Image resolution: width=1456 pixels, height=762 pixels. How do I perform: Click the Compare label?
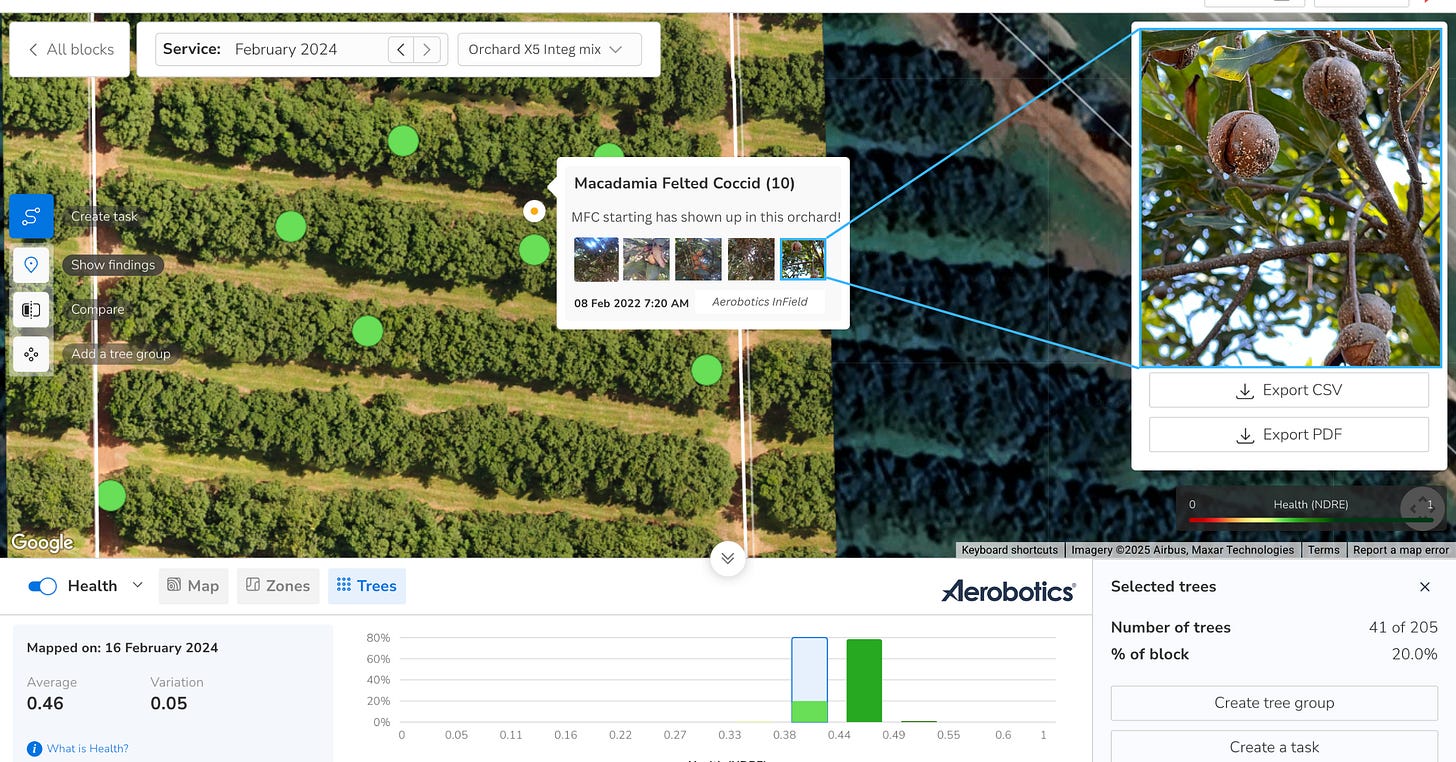coord(98,309)
